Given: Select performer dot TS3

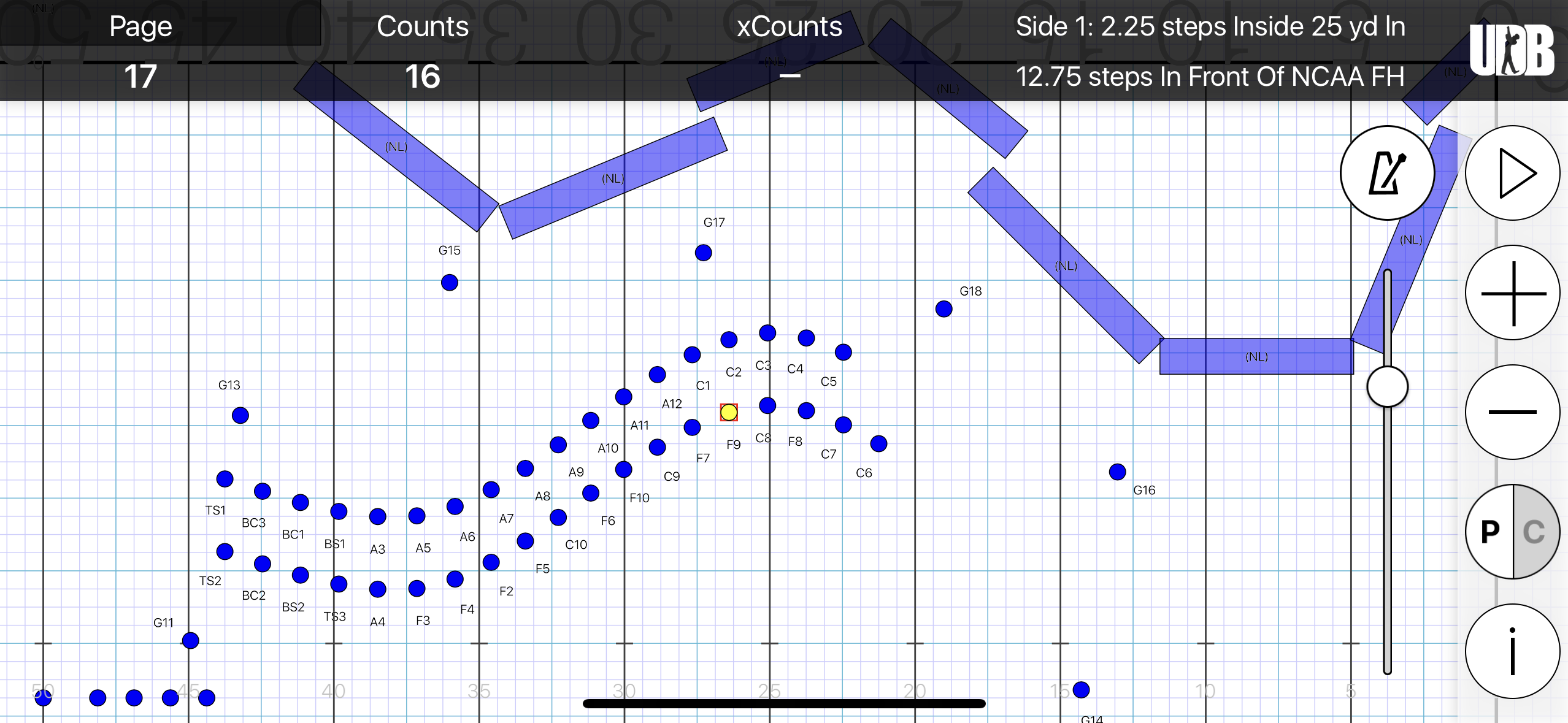Looking at the screenshot, I should pos(339,584).
